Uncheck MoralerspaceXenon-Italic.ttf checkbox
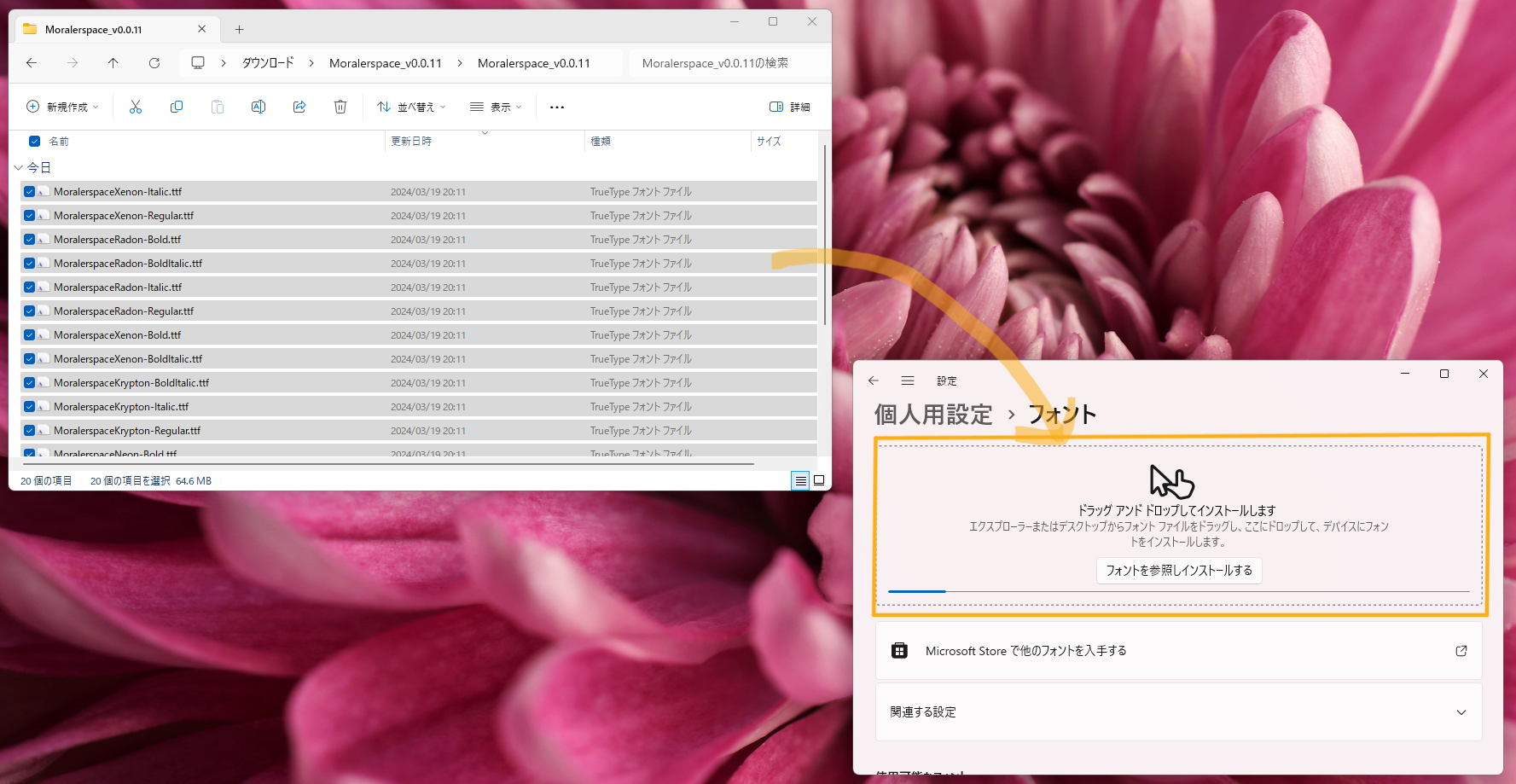This screenshot has height=784, width=1516. [x=29, y=192]
